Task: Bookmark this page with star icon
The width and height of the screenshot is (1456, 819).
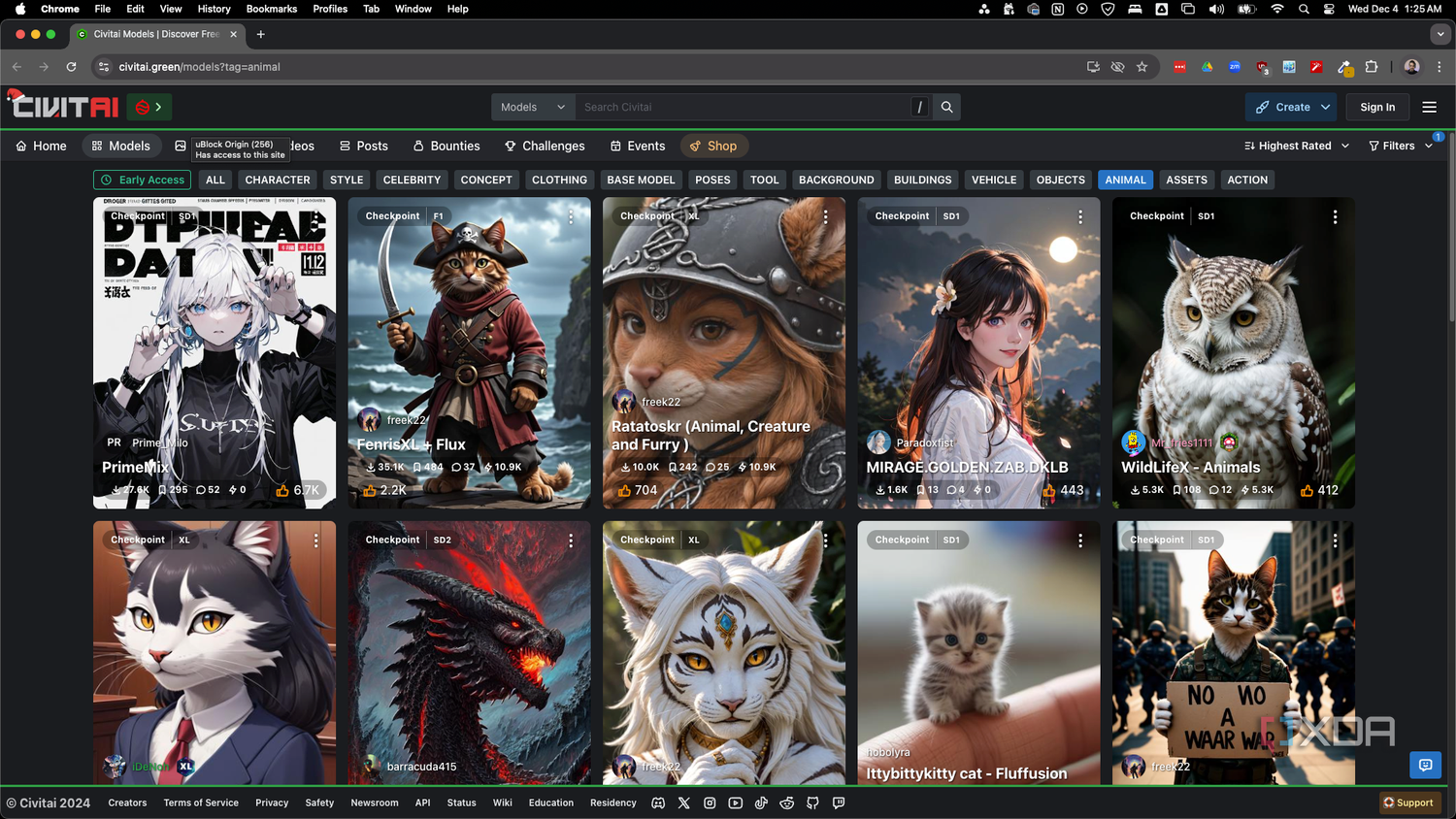Action: tap(1142, 67)
